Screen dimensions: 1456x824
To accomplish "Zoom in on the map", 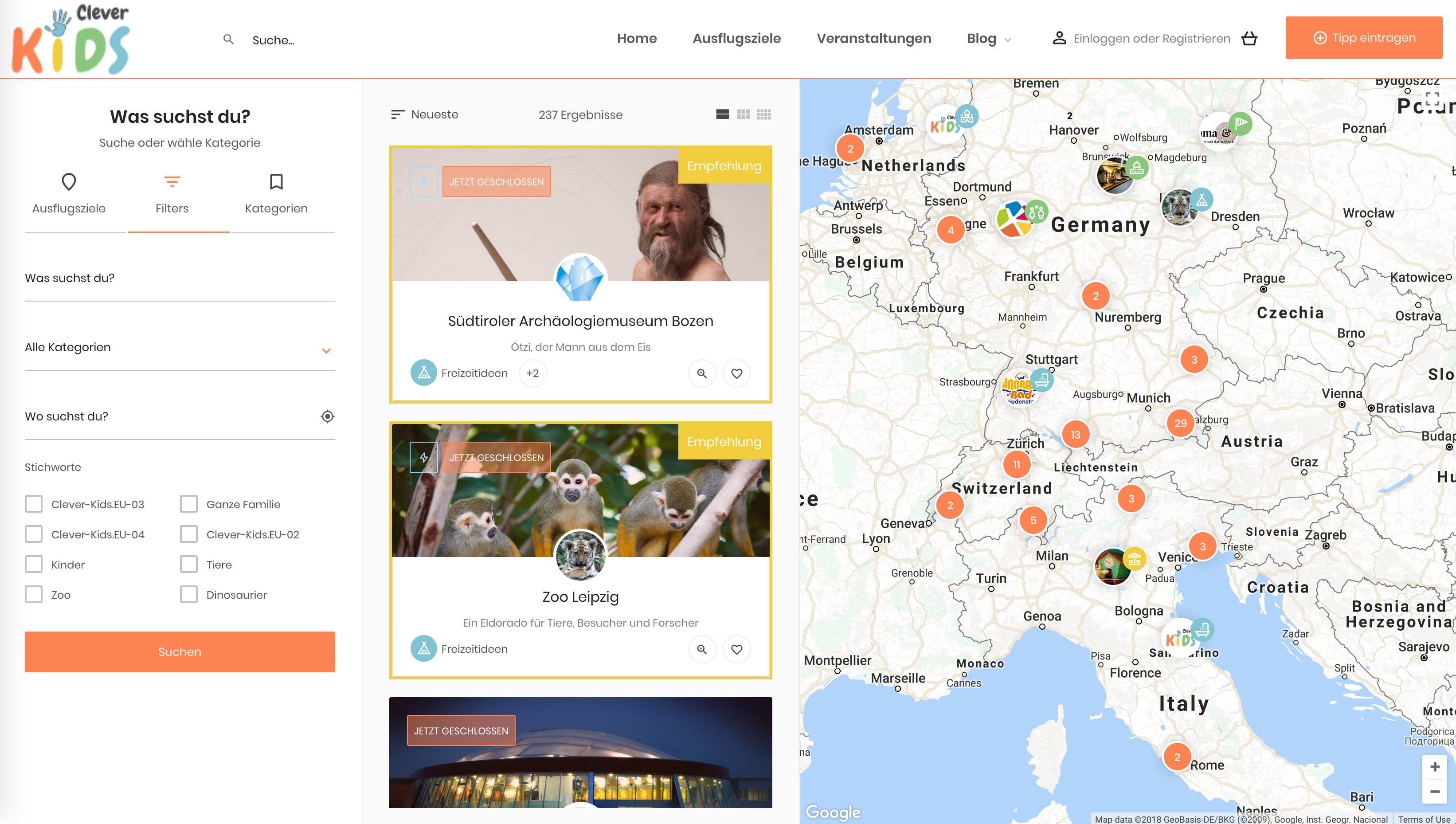I will point(1435,767).
